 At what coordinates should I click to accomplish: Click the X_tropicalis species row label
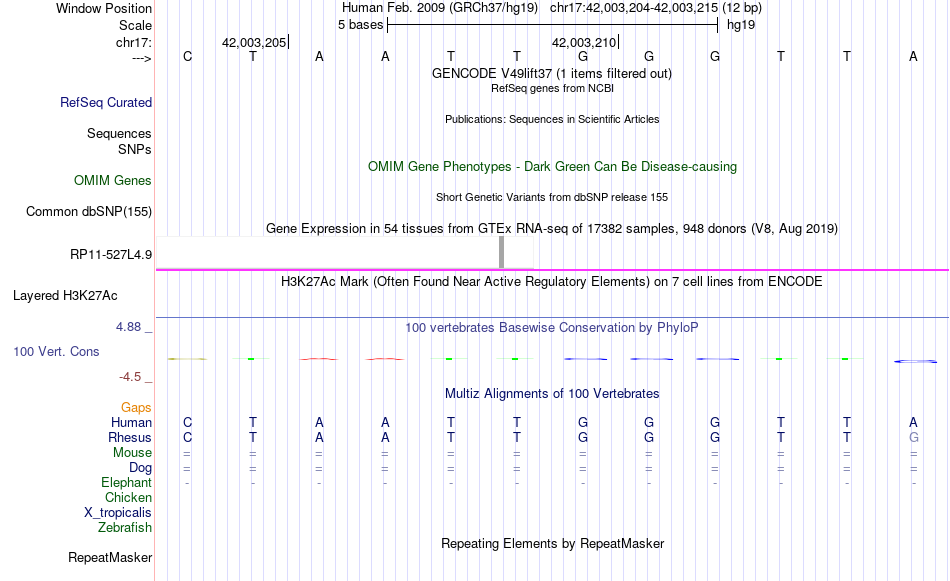coord(118,513)
